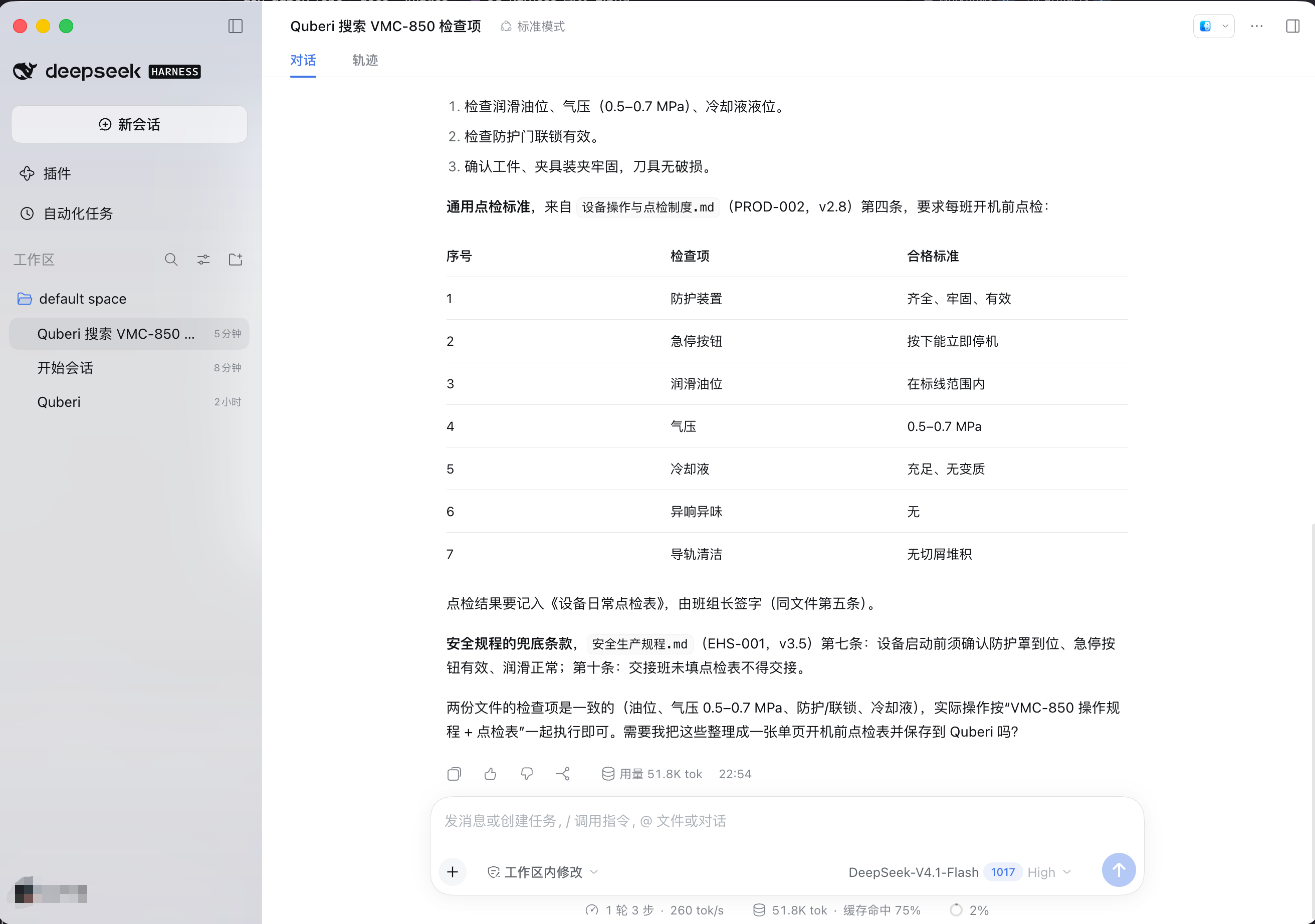Open the more options ellipsis menu

coord(1256,27)
